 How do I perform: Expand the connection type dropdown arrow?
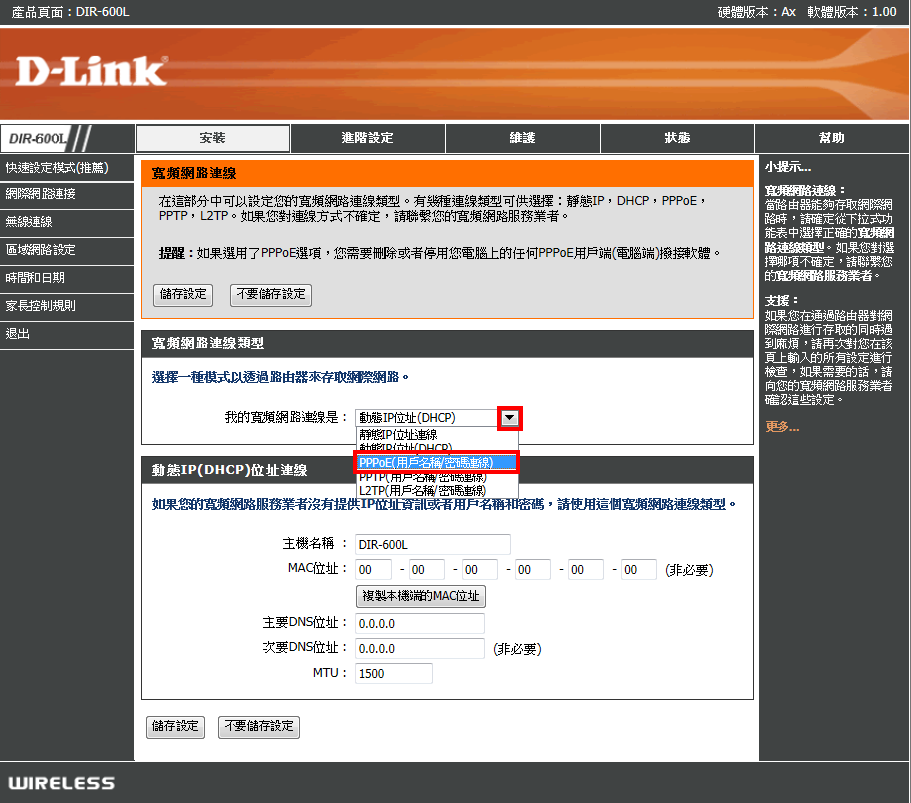(x=510, y=418)
